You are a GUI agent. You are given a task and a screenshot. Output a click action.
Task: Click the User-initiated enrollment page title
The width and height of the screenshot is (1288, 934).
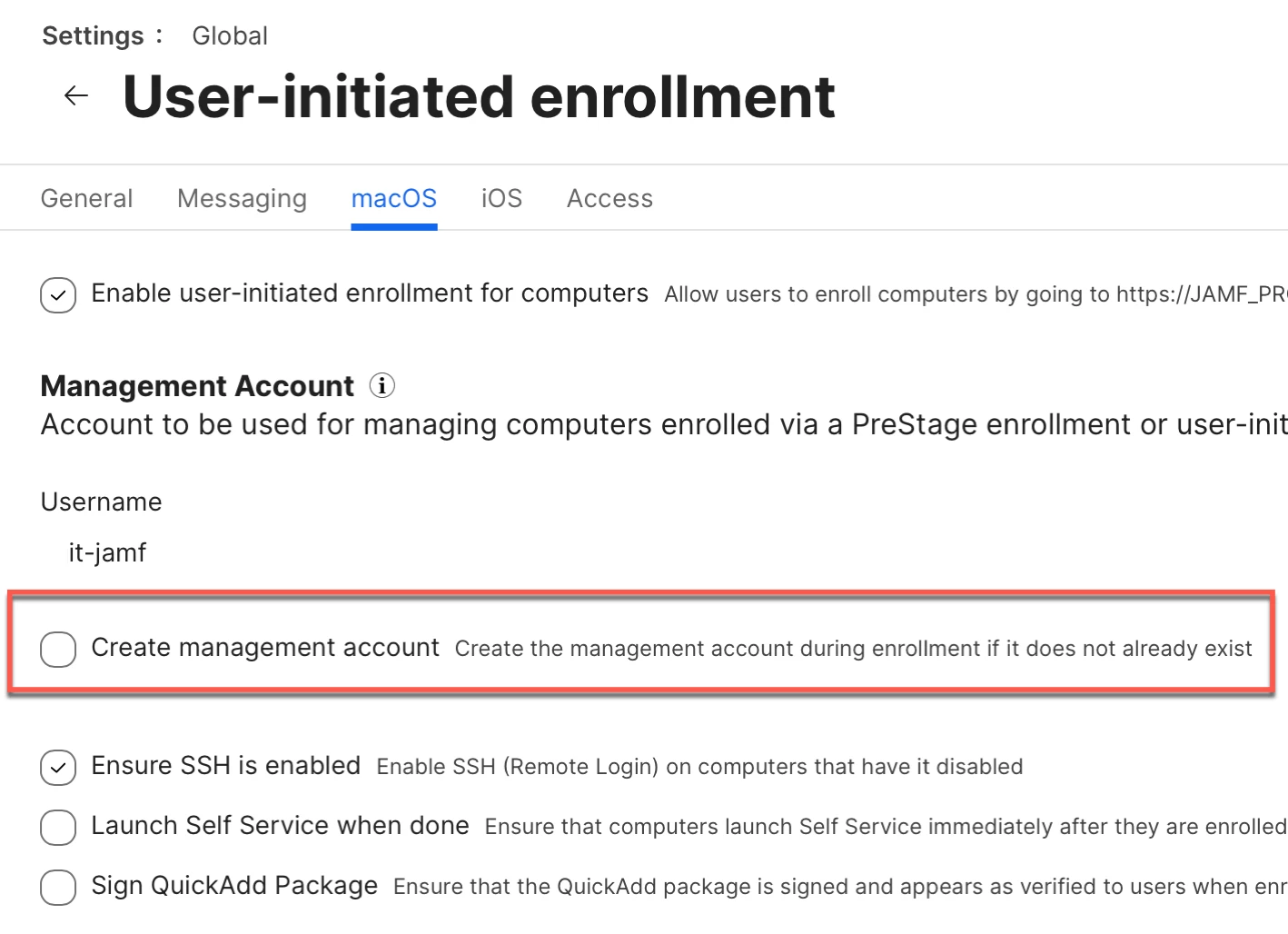point(479,96)
